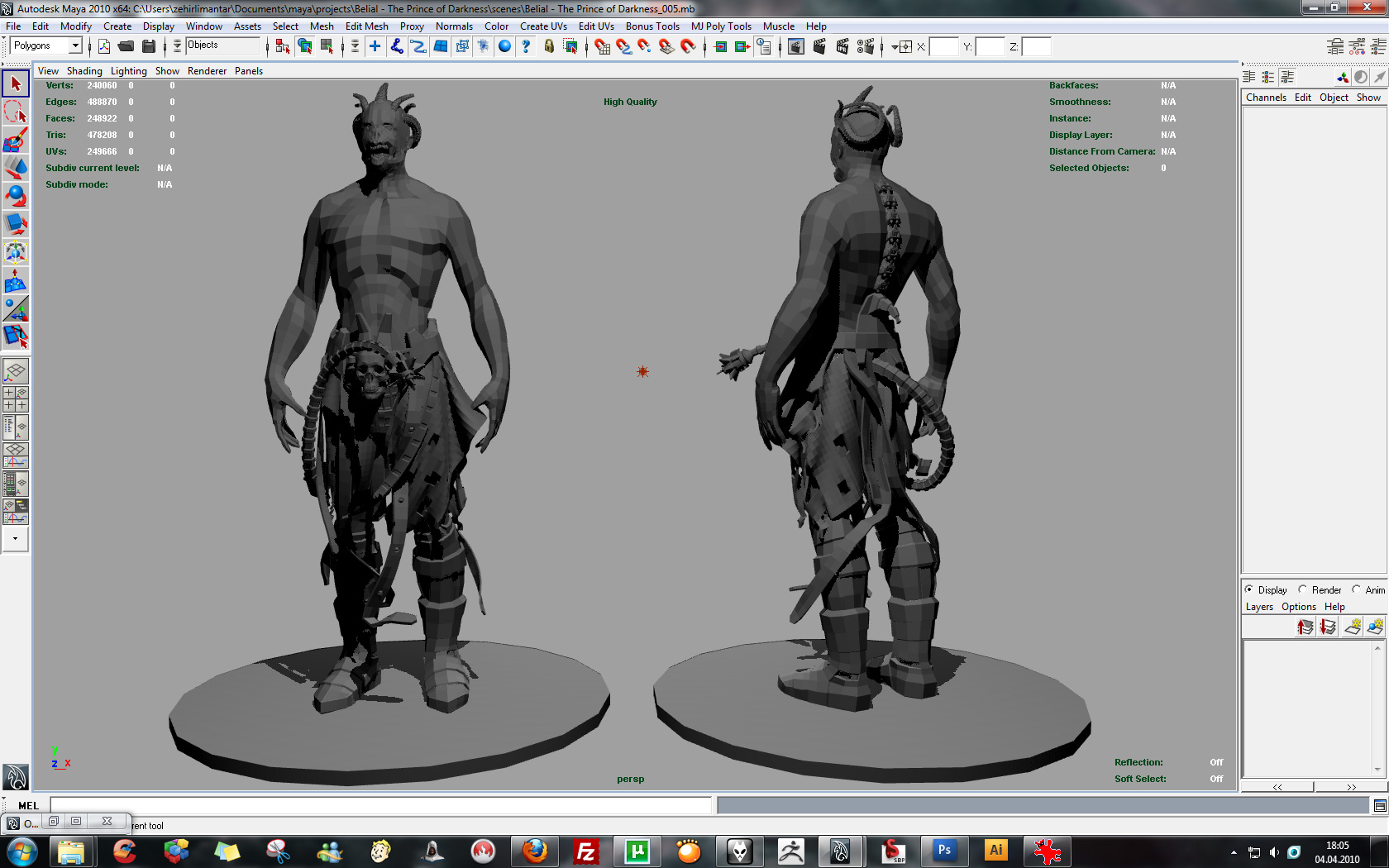Select the Universal Manipulator tool
The image size is (1389, 868).
(x=16, y=252)
